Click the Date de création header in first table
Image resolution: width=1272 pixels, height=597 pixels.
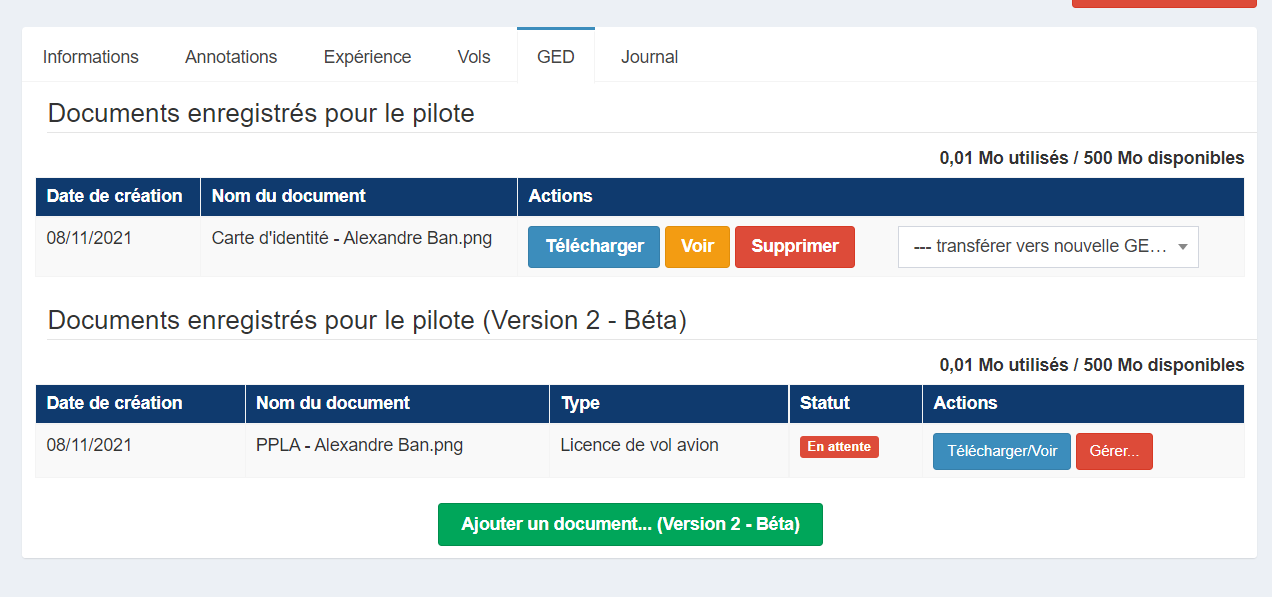point(115,196)
